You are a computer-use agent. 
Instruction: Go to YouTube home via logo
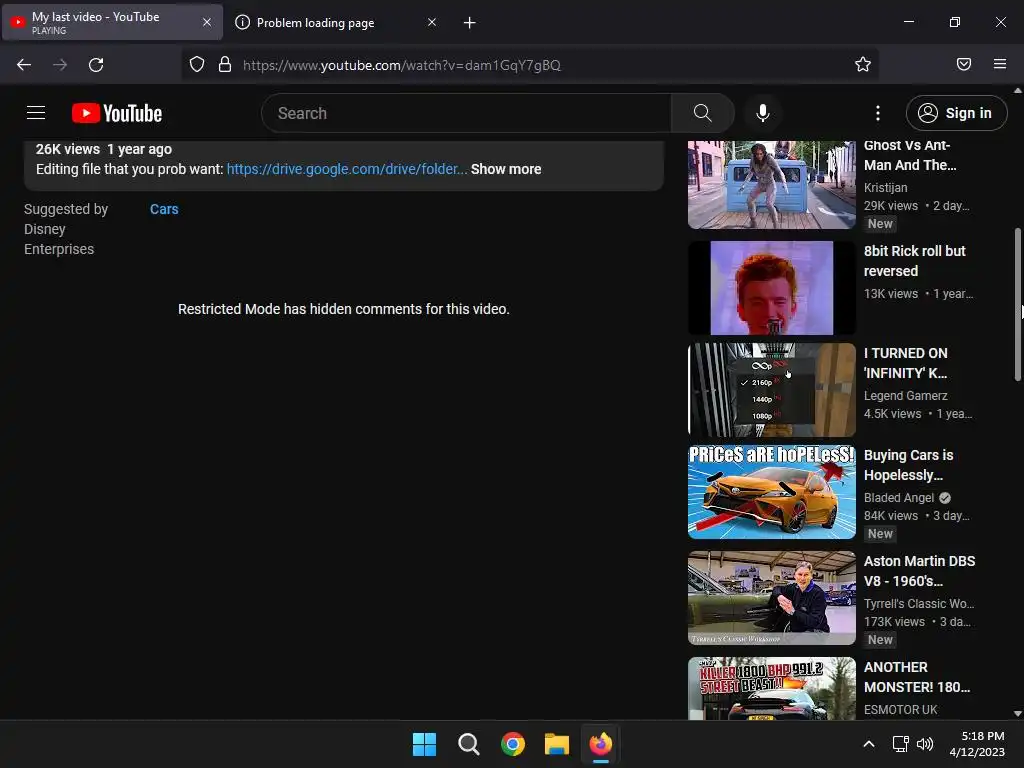pos(117,113)
